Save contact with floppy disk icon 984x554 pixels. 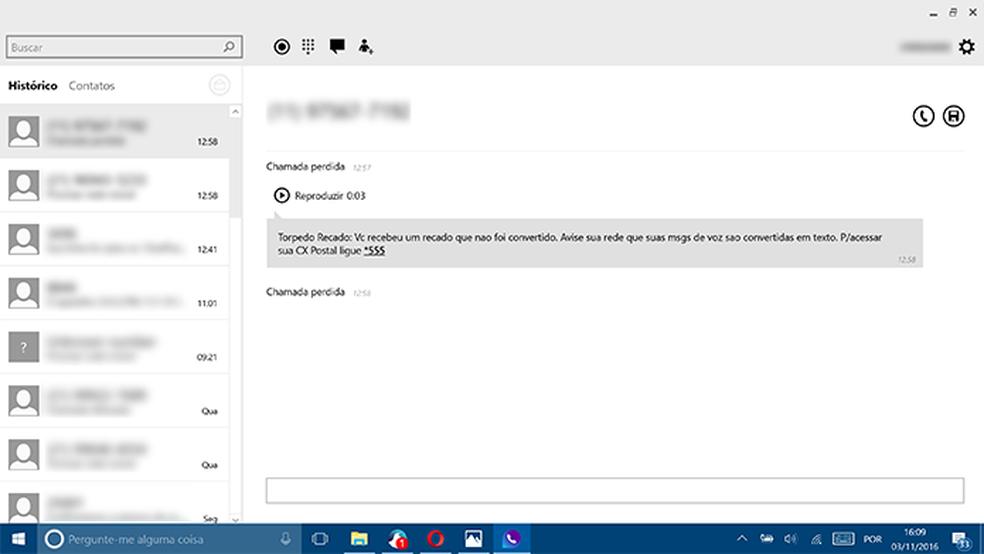click(x=953, y=116)
